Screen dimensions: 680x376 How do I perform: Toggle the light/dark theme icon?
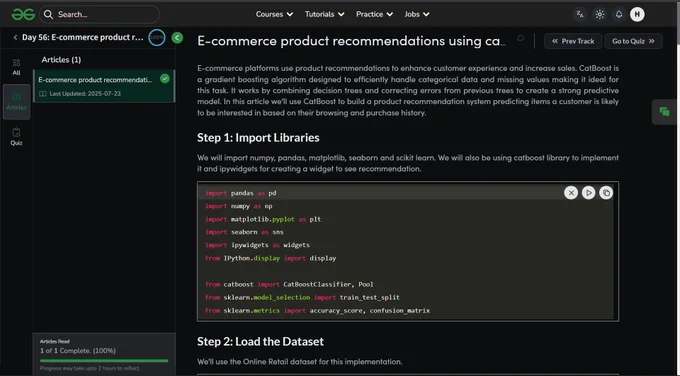[600, 14]
